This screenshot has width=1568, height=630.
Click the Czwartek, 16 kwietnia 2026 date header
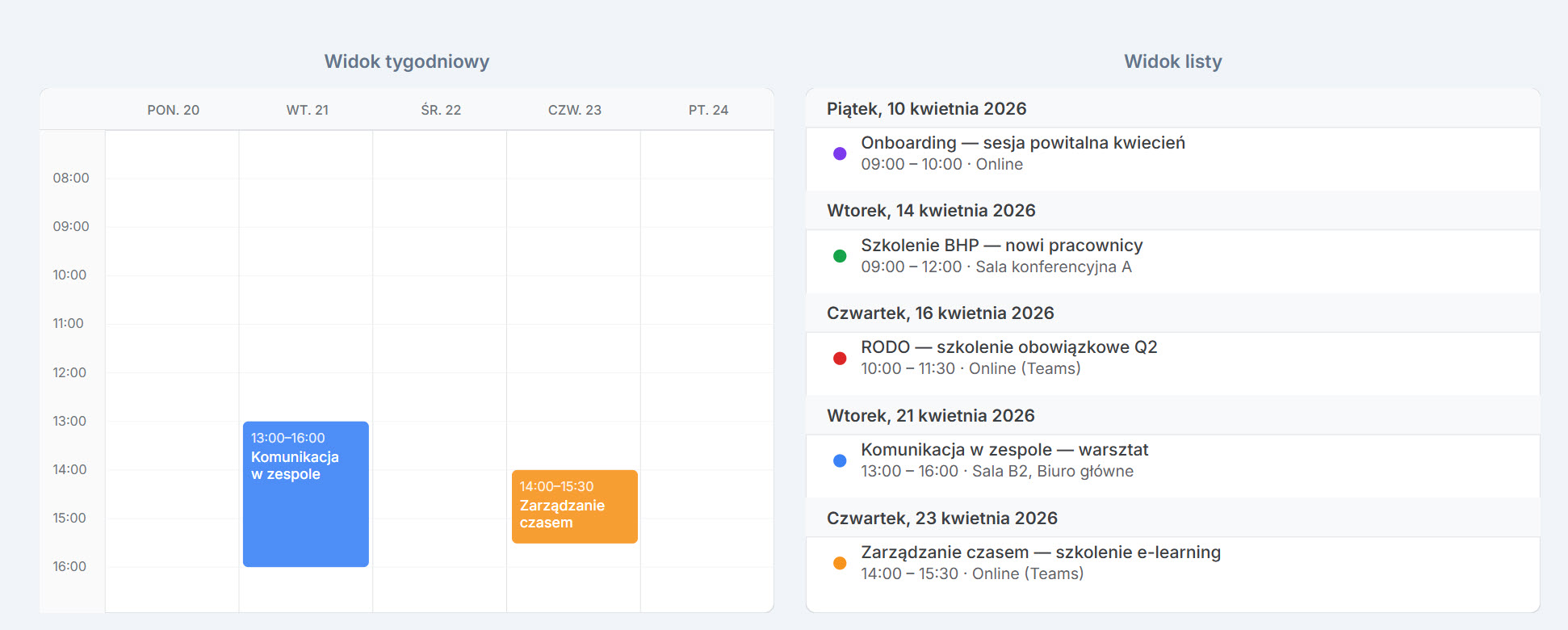(x=940, y=313)
